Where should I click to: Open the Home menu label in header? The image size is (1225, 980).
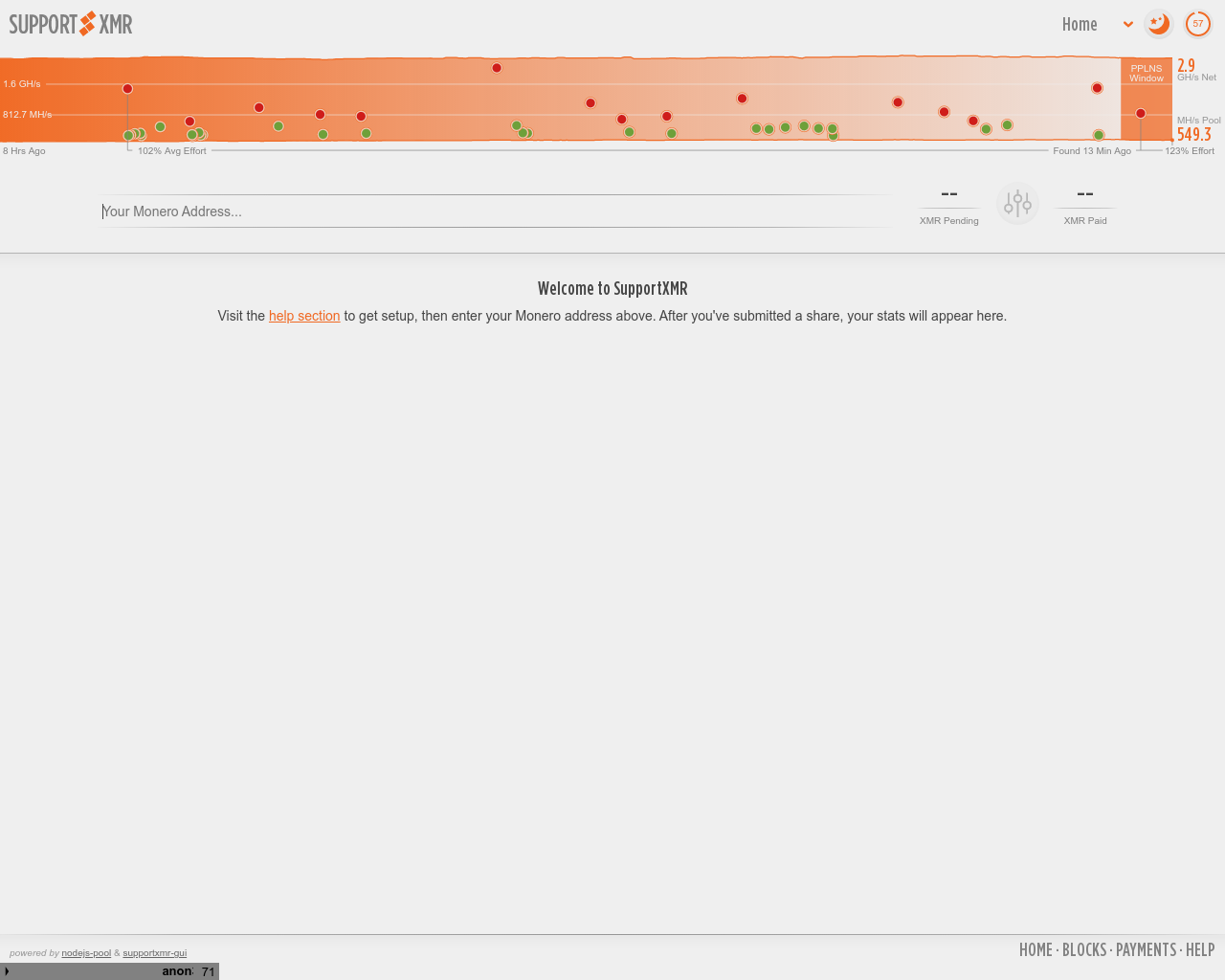coord(1080,25)
